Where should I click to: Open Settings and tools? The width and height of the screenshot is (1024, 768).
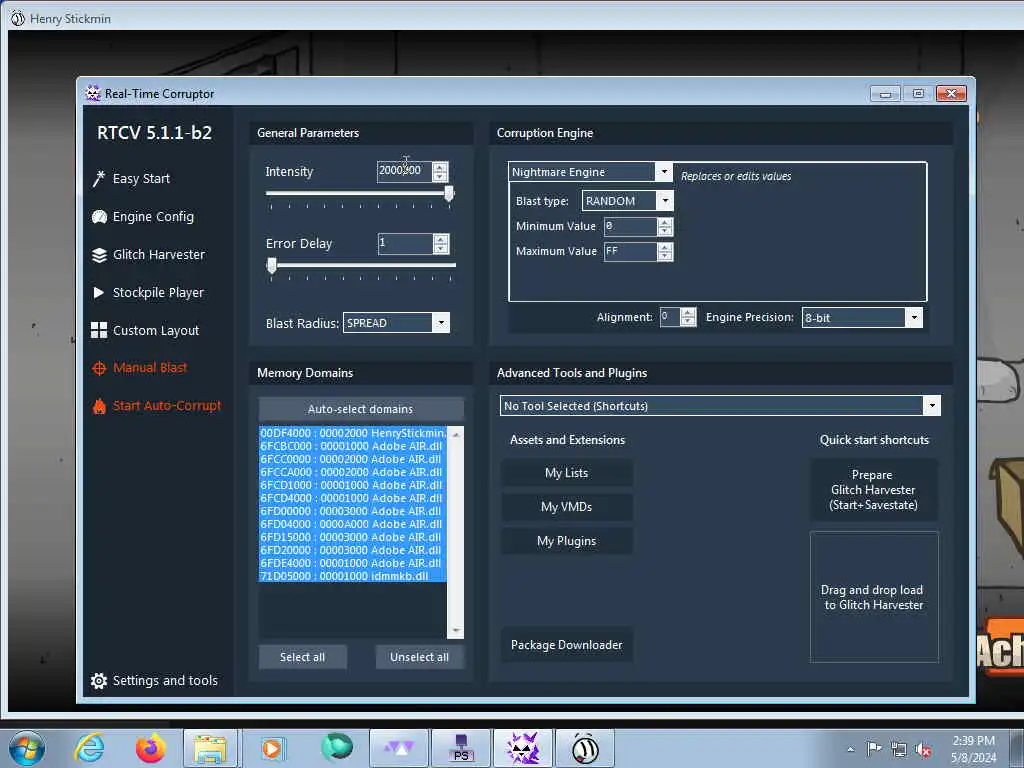[165, 680]
